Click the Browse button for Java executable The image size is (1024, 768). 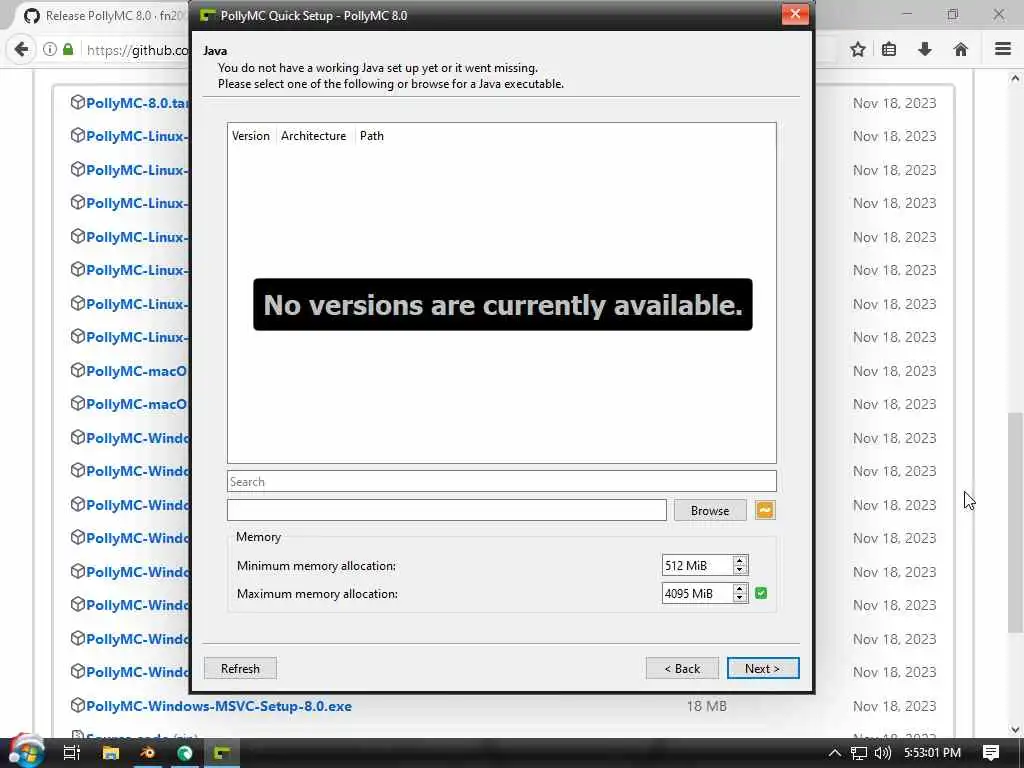coord(710,510)
